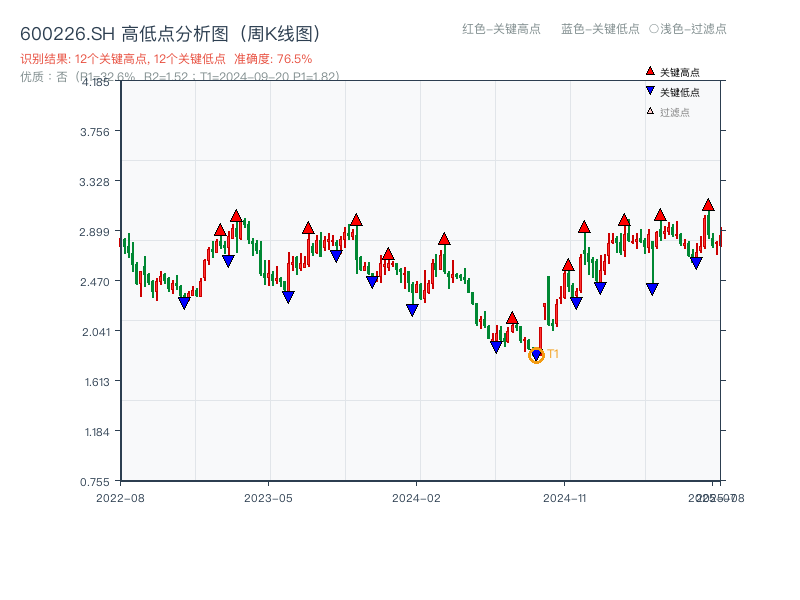Click the 2024-11 x-axis label
800x600 pixels.
565,498
